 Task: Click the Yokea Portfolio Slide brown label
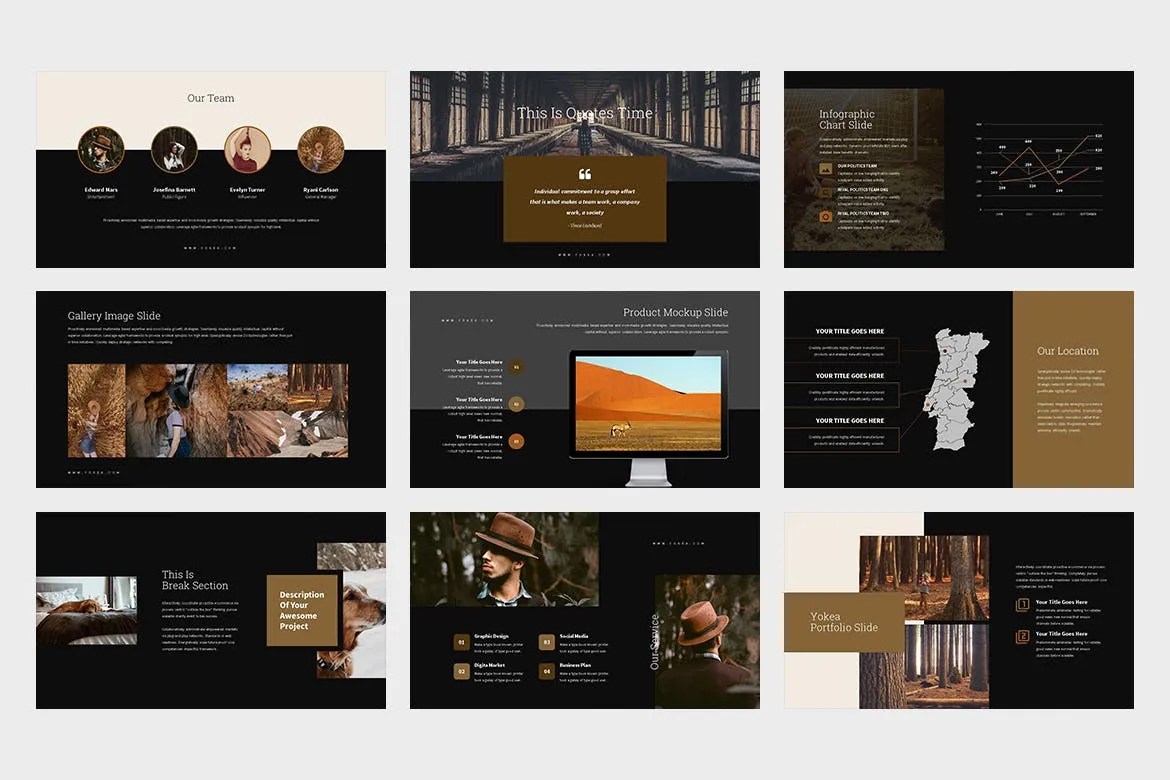[844, 622]
